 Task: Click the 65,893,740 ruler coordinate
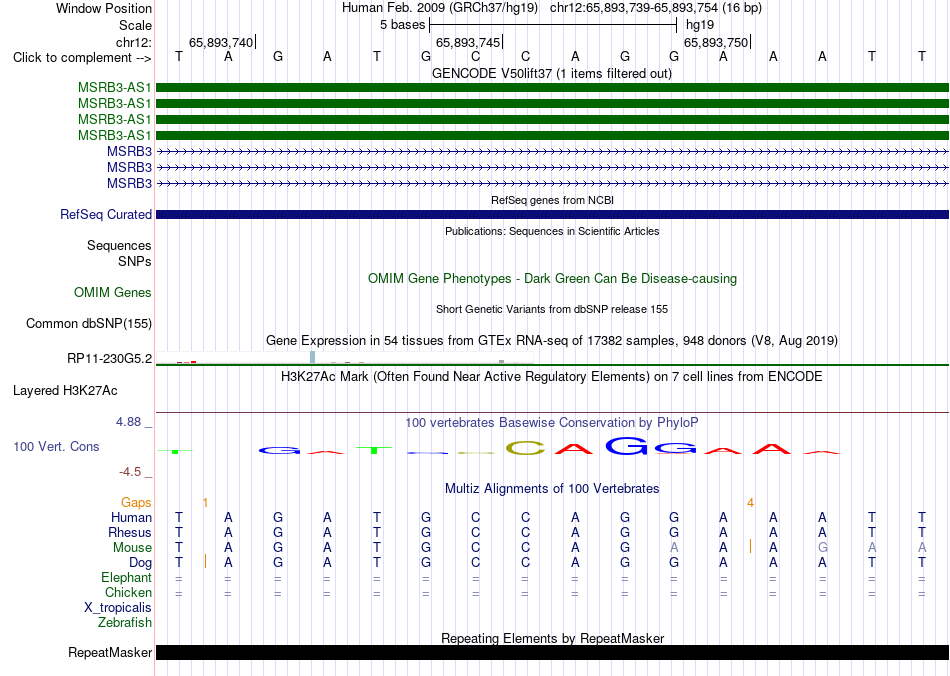click(221, 42)
